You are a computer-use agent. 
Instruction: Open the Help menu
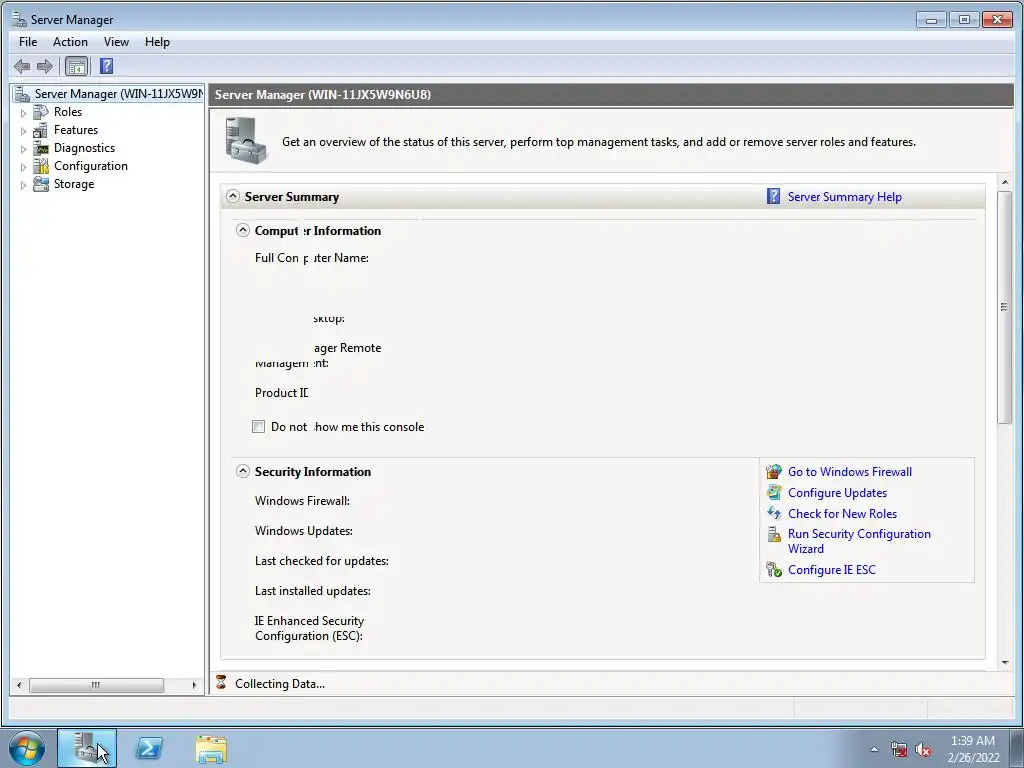click(x=157, y=42)
